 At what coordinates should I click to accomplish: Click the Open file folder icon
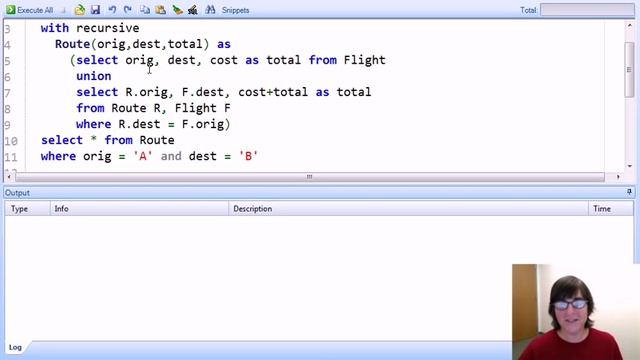click(80, 10)
